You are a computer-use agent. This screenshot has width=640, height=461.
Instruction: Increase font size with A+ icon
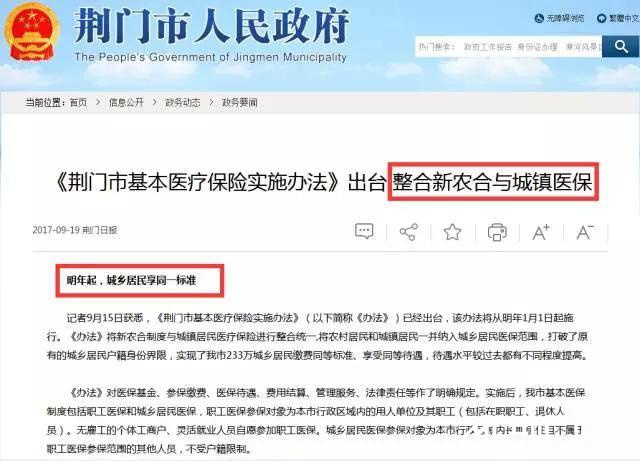pos(541,232)
